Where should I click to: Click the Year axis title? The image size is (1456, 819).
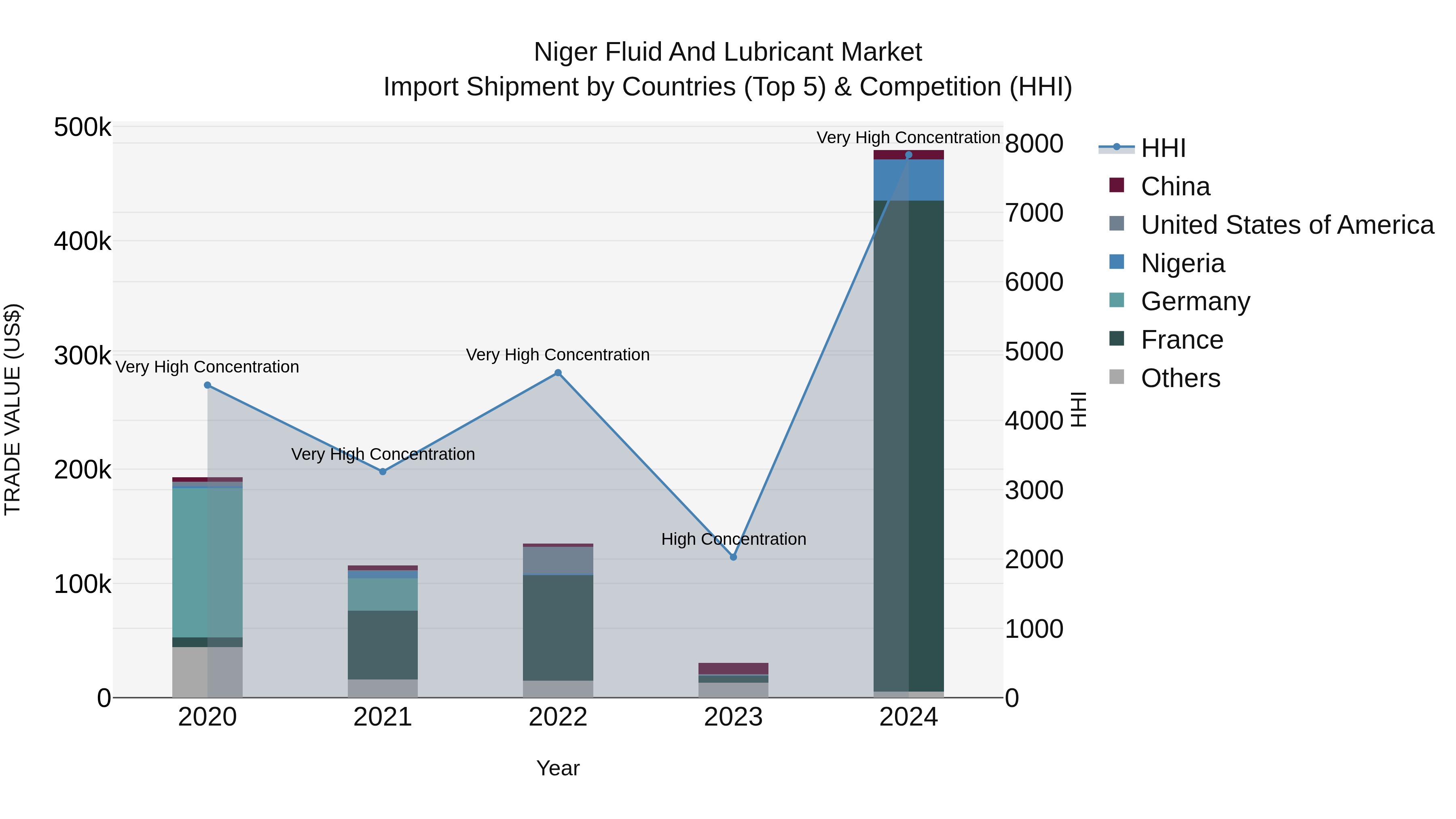point(558,768)
